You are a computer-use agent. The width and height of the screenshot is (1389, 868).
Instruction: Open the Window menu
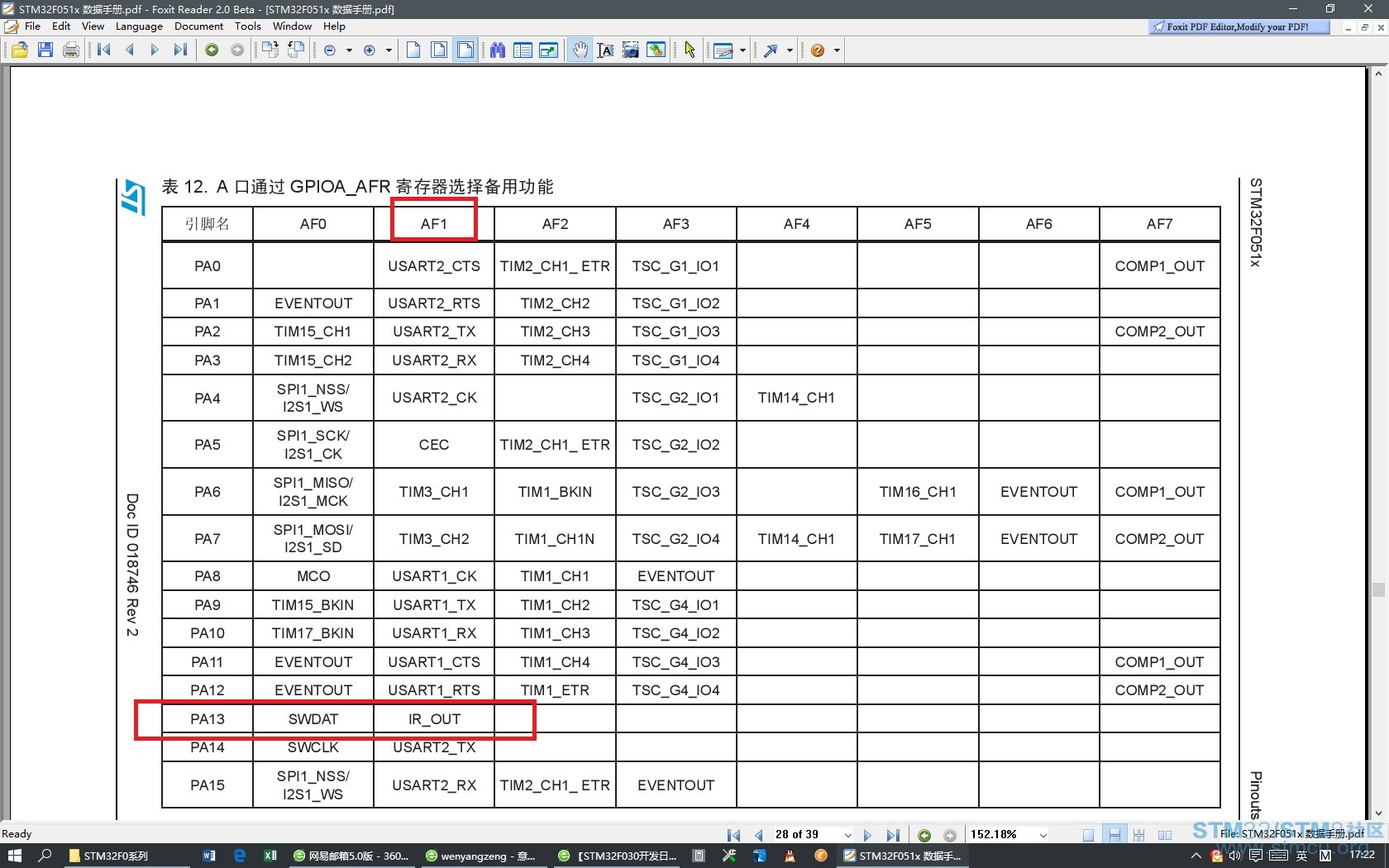pyautogui.click(x=292, y=26)
